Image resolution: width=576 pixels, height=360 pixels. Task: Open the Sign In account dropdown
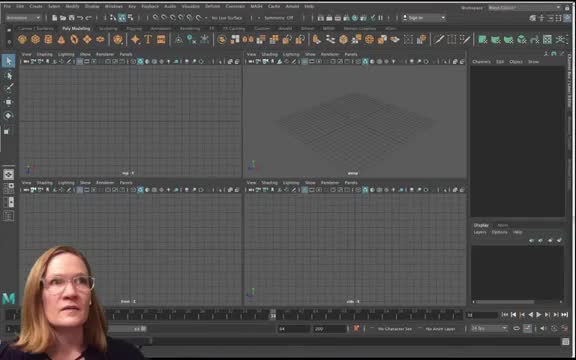pyautogui.click(x=424, y=18)
